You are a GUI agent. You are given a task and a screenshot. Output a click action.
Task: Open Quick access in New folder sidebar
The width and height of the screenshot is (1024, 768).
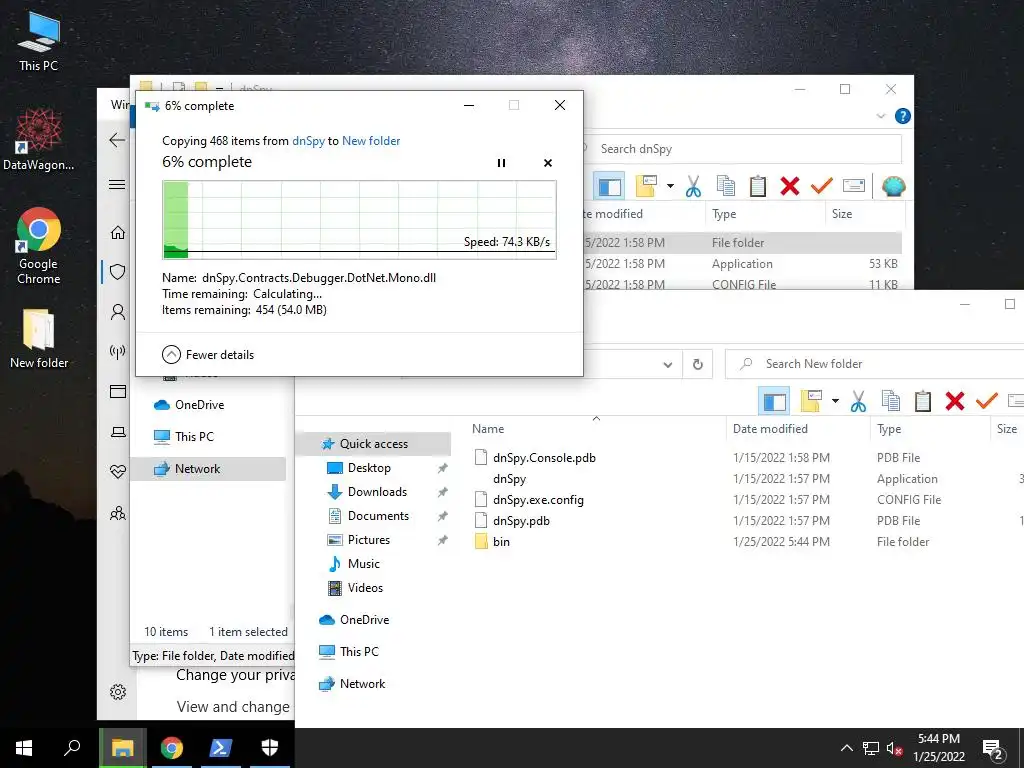pyautogui.click(x=374, y=443)
